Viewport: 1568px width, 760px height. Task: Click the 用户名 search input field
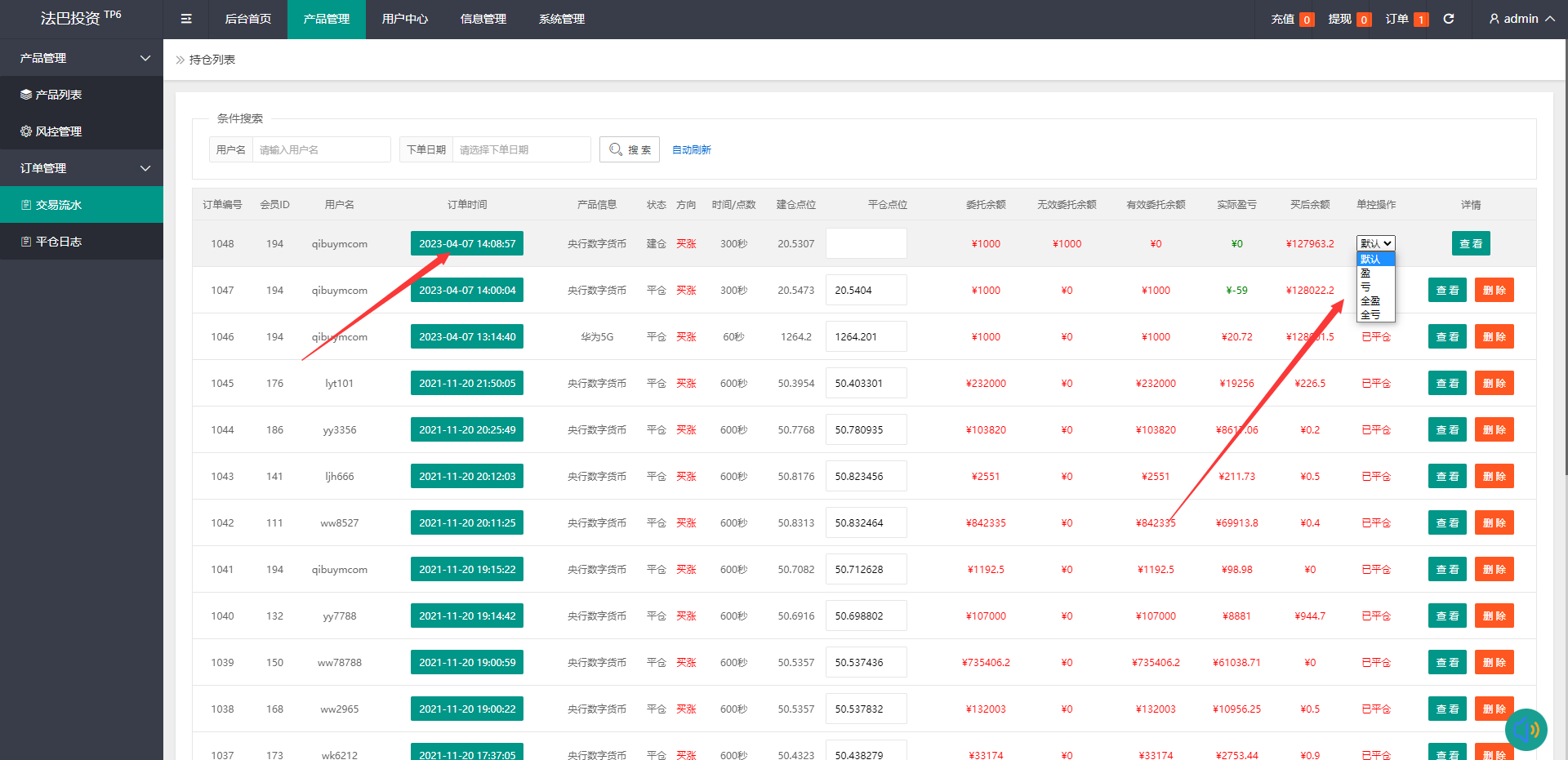(x=321, y=149)
